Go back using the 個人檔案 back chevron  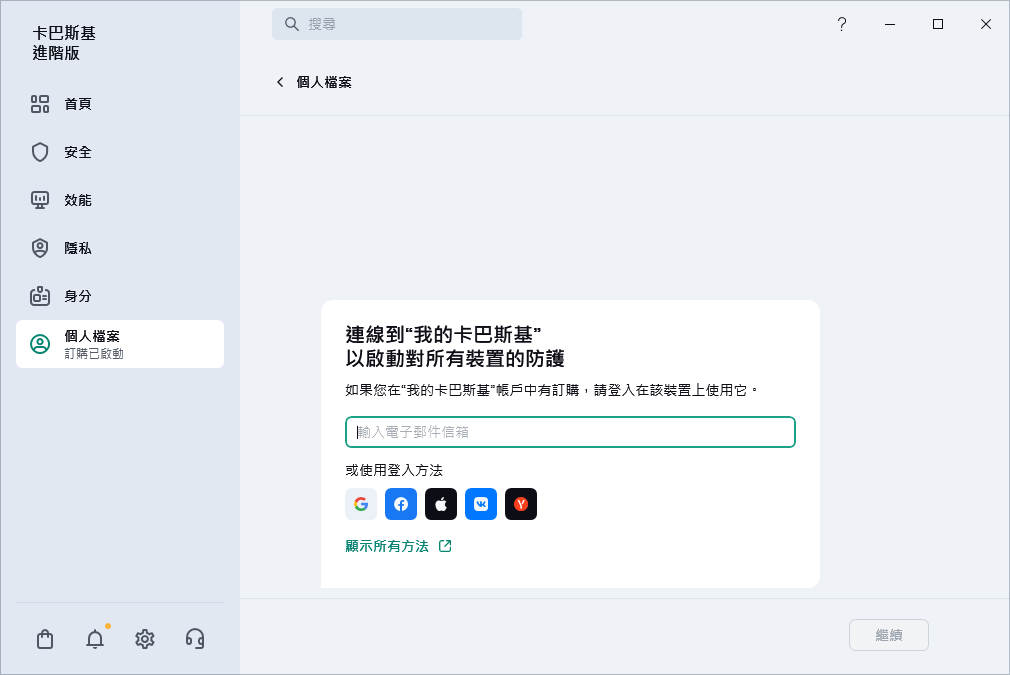[x=281, y=82]
